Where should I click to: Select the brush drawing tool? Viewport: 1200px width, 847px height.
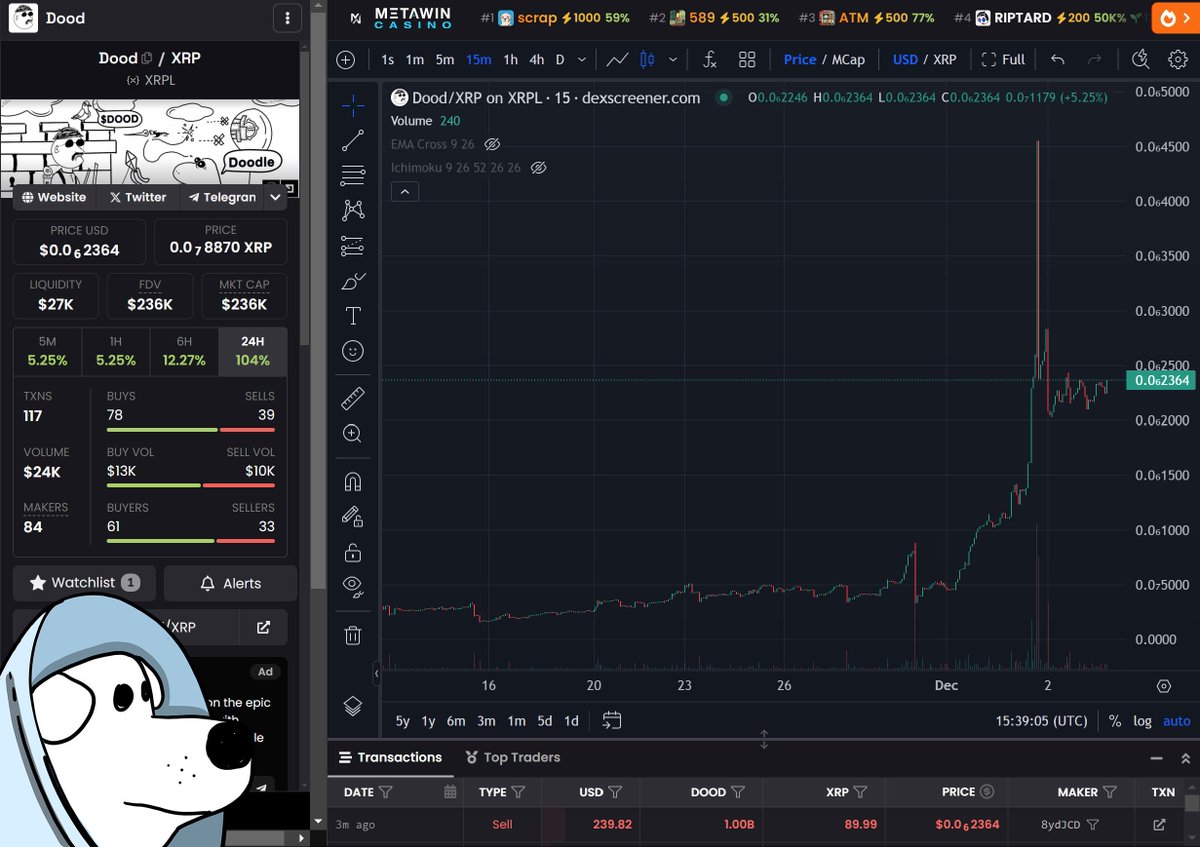tap(353, 282)
